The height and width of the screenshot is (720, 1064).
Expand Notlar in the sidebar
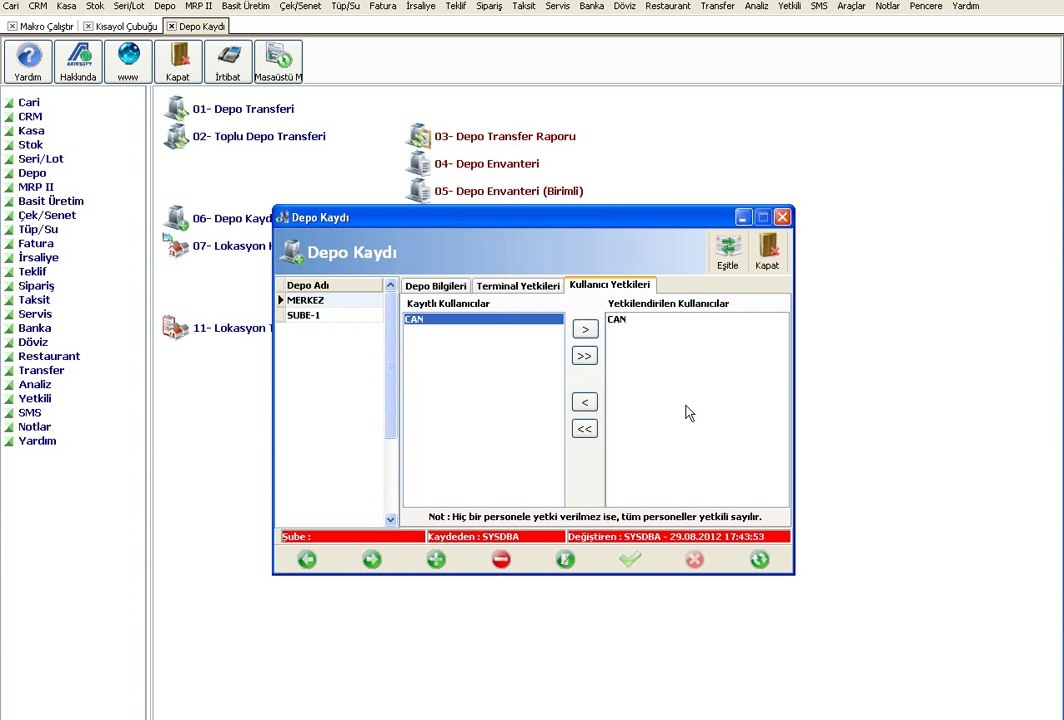(x=34, y=427)
